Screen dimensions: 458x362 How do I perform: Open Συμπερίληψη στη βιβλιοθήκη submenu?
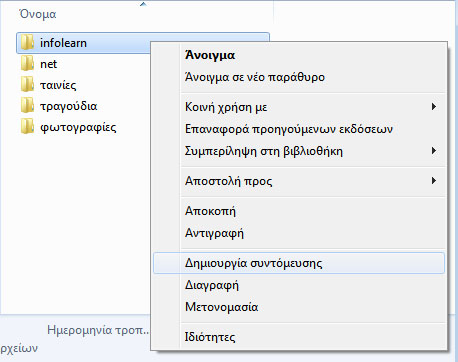point(299,151)
